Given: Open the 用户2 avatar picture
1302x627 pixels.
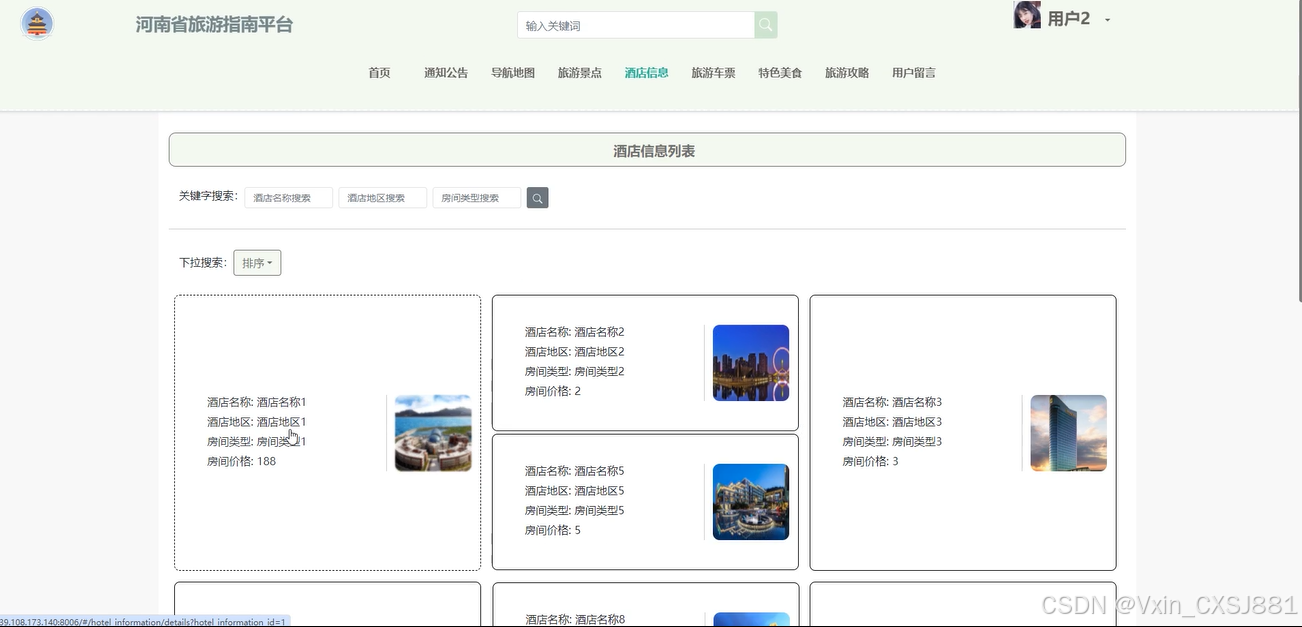Looking at the screenshot, I should pyautogui.click(x=1027, y=15).
